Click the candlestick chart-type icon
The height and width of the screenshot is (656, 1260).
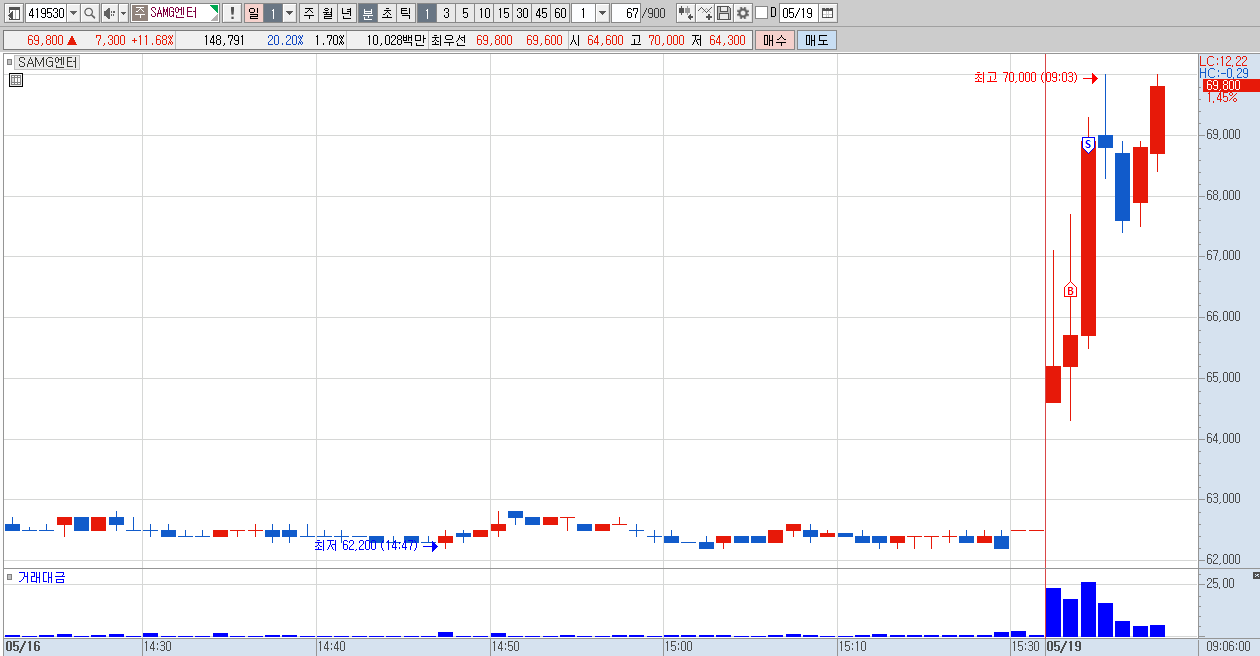[685, 13]
